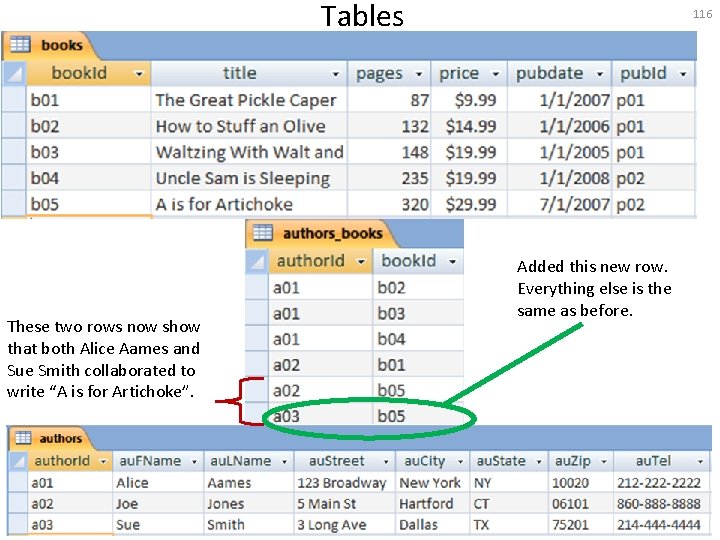Click the authors_books table datasheet icon

pos(263,232)
